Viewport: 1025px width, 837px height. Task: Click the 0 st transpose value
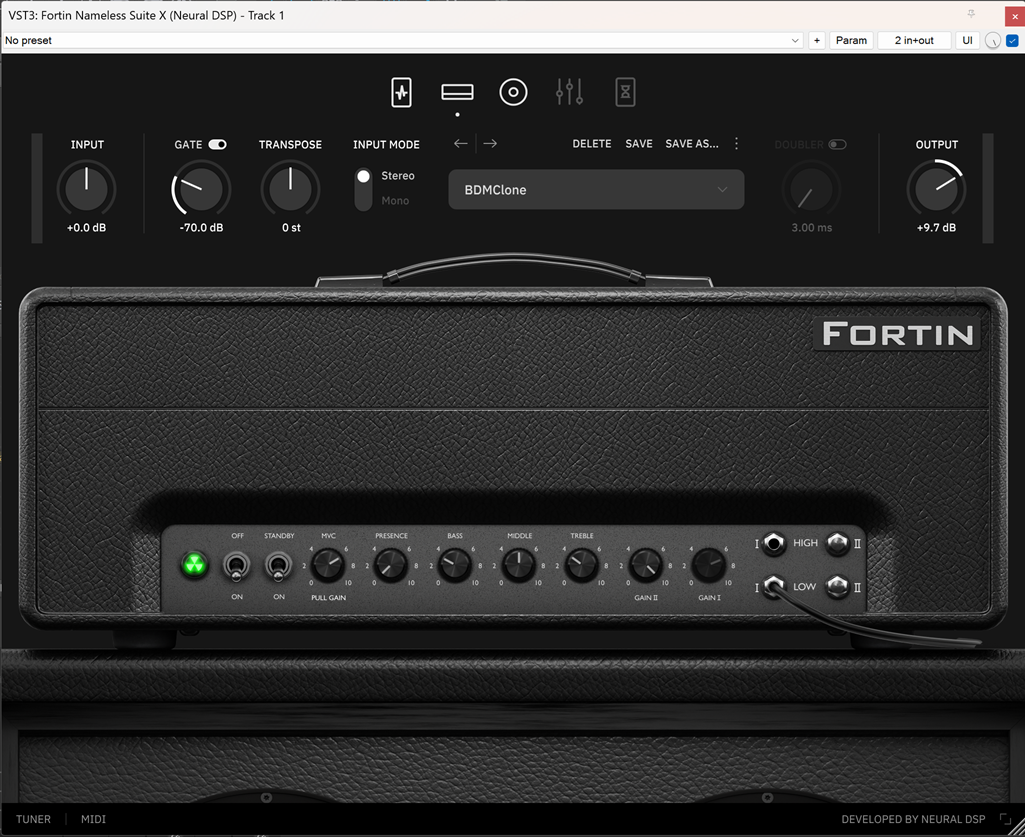click(x=291, y=228)
